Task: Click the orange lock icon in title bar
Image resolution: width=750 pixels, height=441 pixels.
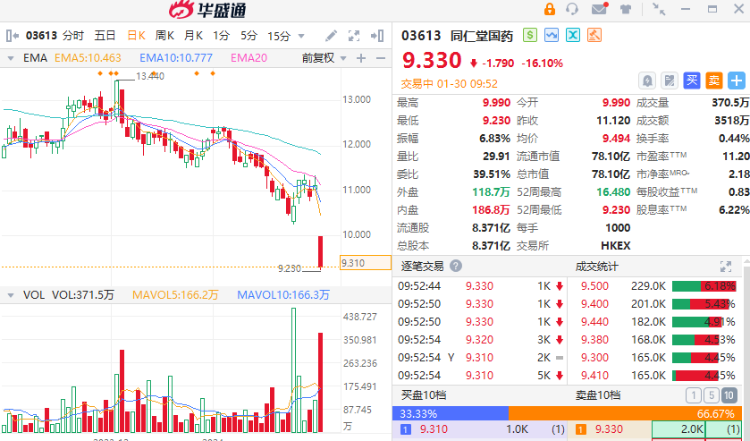Action: pos(550,9)
